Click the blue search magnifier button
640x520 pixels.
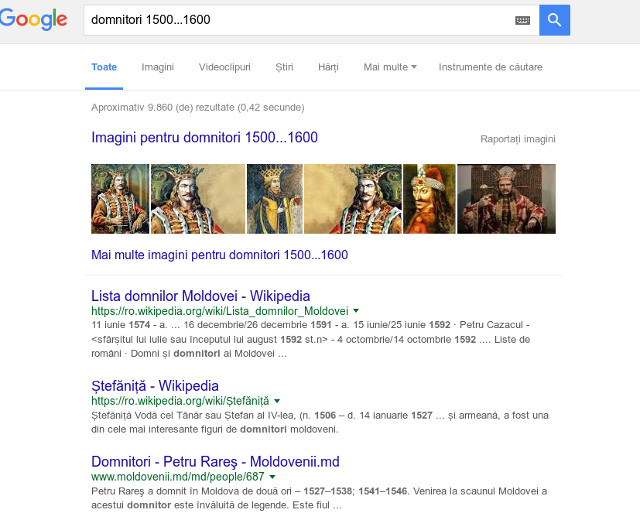point(554,20)
